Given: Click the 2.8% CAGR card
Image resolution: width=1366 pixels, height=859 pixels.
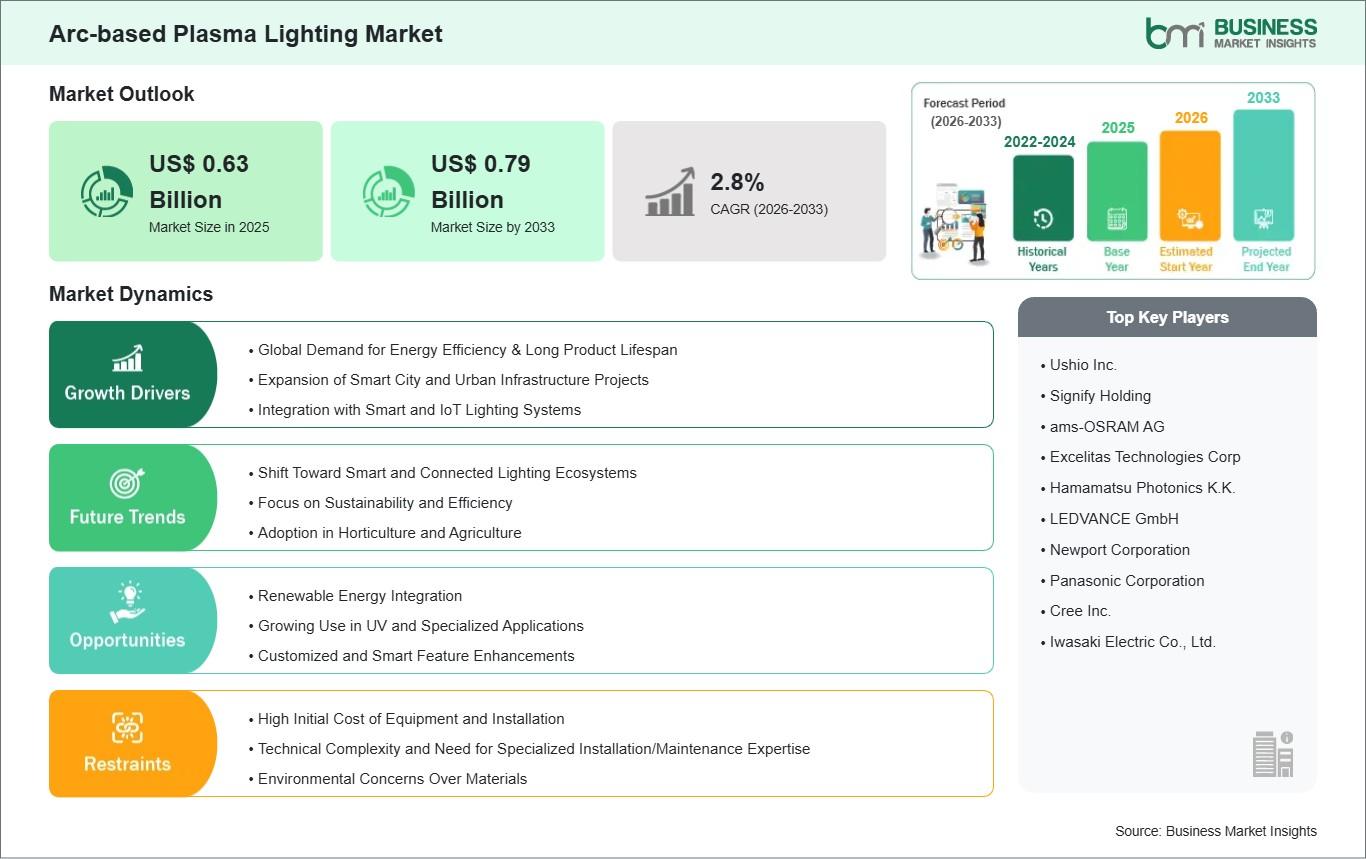Looking at the screenshot, I should 749,192.
